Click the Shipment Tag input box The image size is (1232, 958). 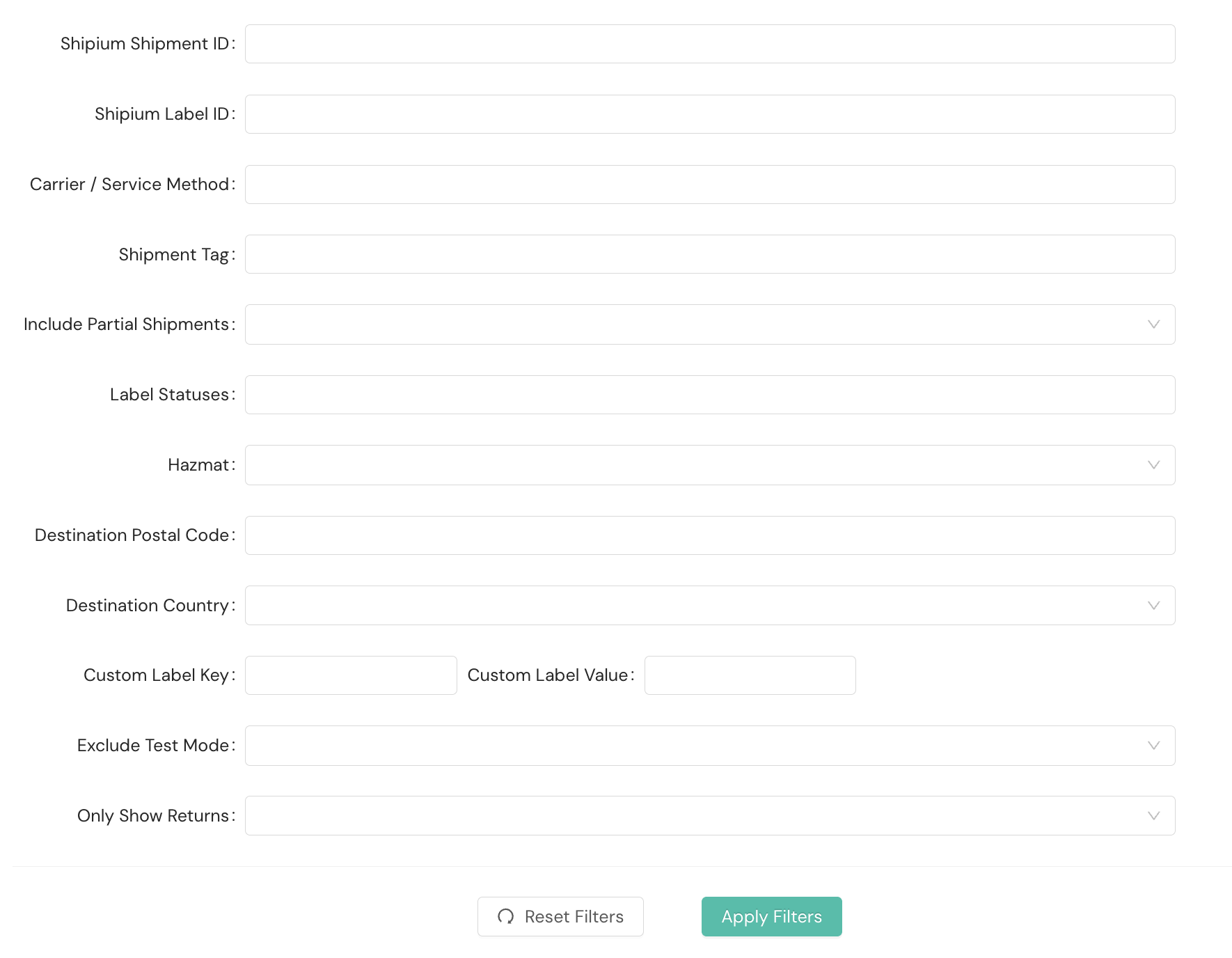710,254
